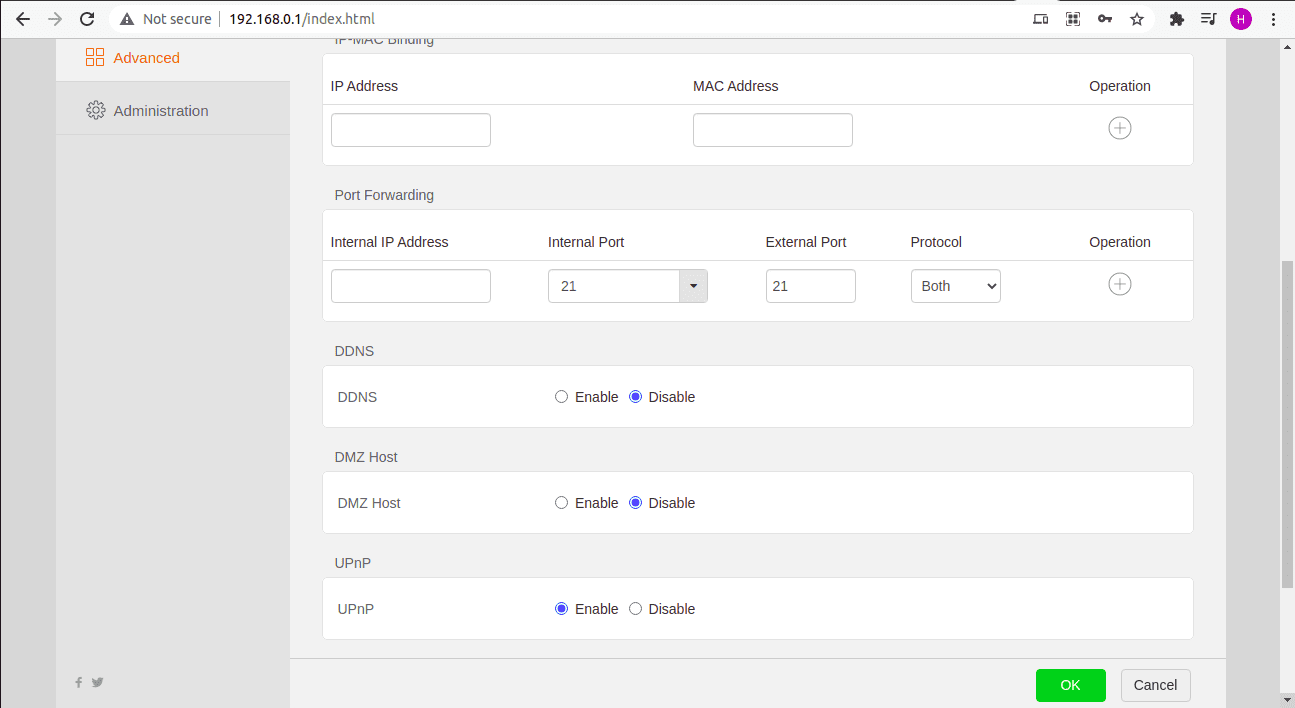Click the browser extensions puzzle icon
The image size is (1295, 708).
pyautogui.click(x=1176, y=18)
